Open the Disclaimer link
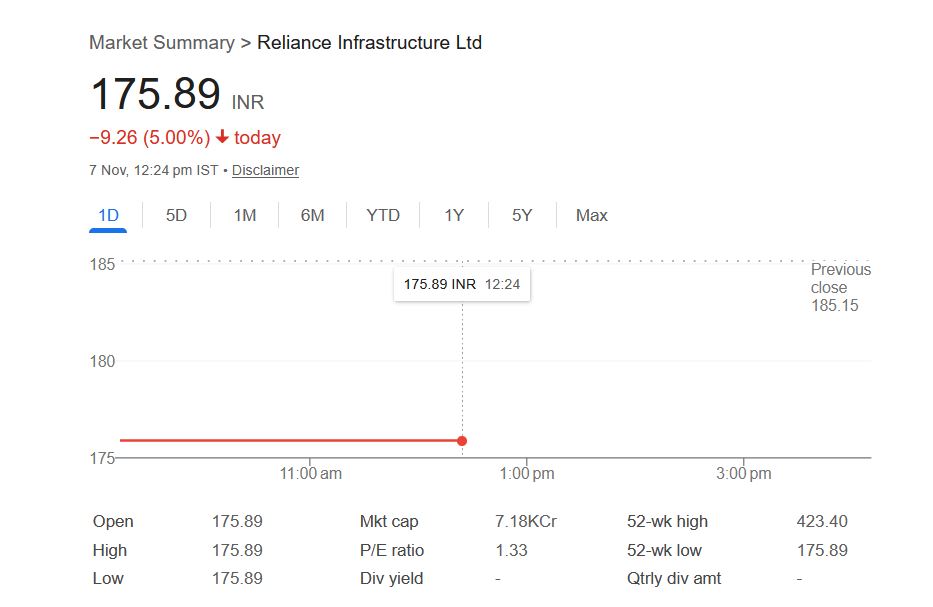 265,170
